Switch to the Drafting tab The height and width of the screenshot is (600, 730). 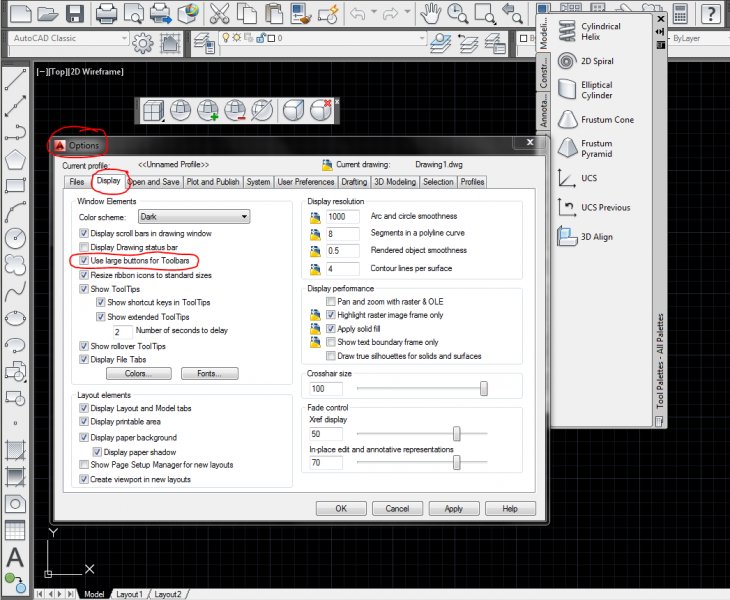[x=353, y=182]
